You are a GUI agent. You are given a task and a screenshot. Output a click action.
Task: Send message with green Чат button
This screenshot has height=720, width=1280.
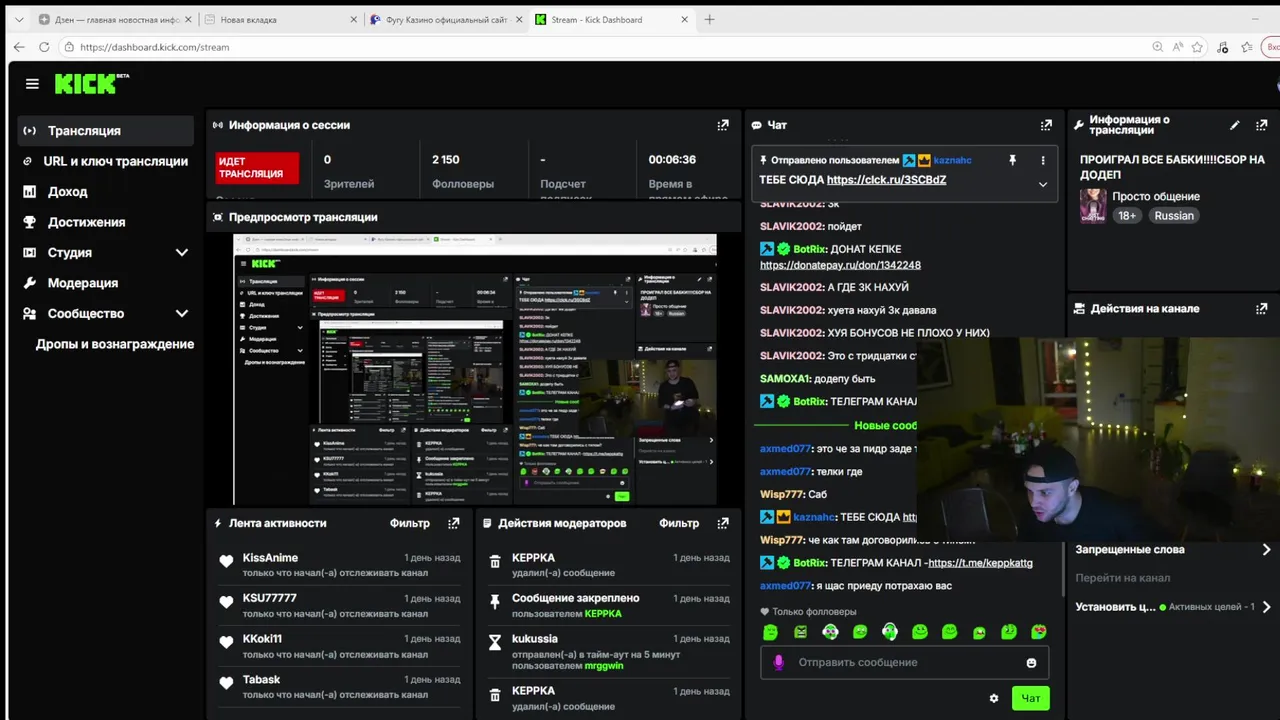click(1030, 698)
